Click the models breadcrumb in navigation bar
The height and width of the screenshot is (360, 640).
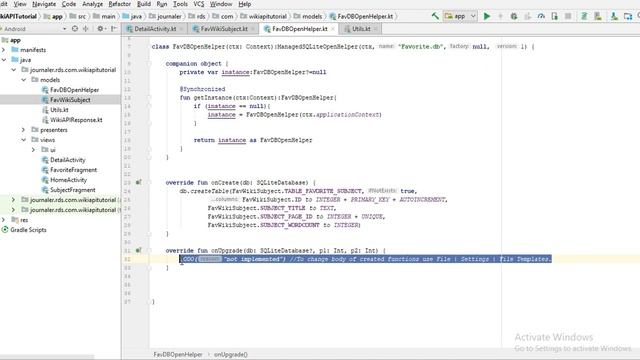(x=308, y=16)
